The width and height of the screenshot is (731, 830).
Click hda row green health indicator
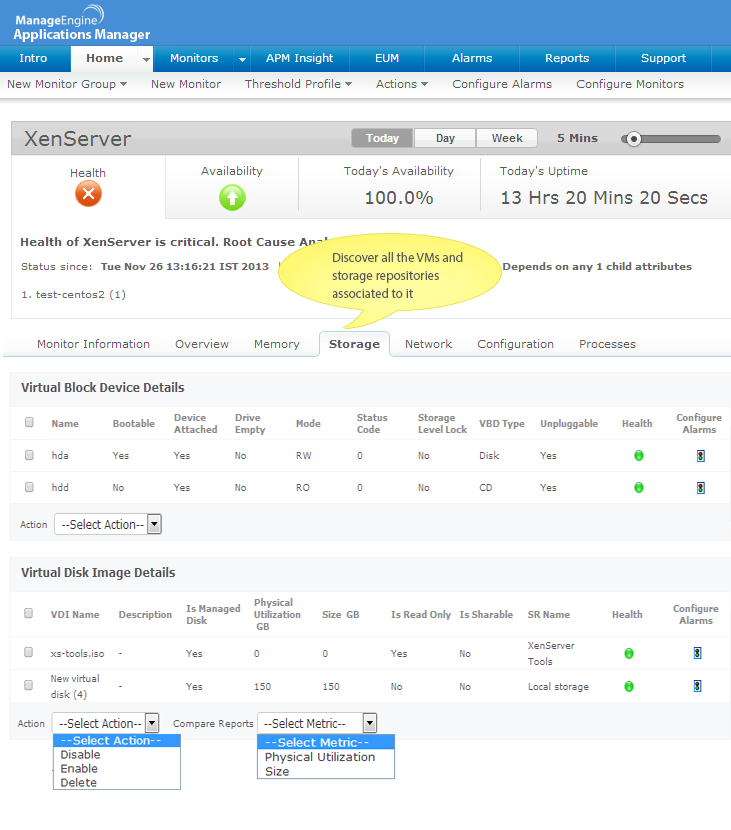point(639,455)
